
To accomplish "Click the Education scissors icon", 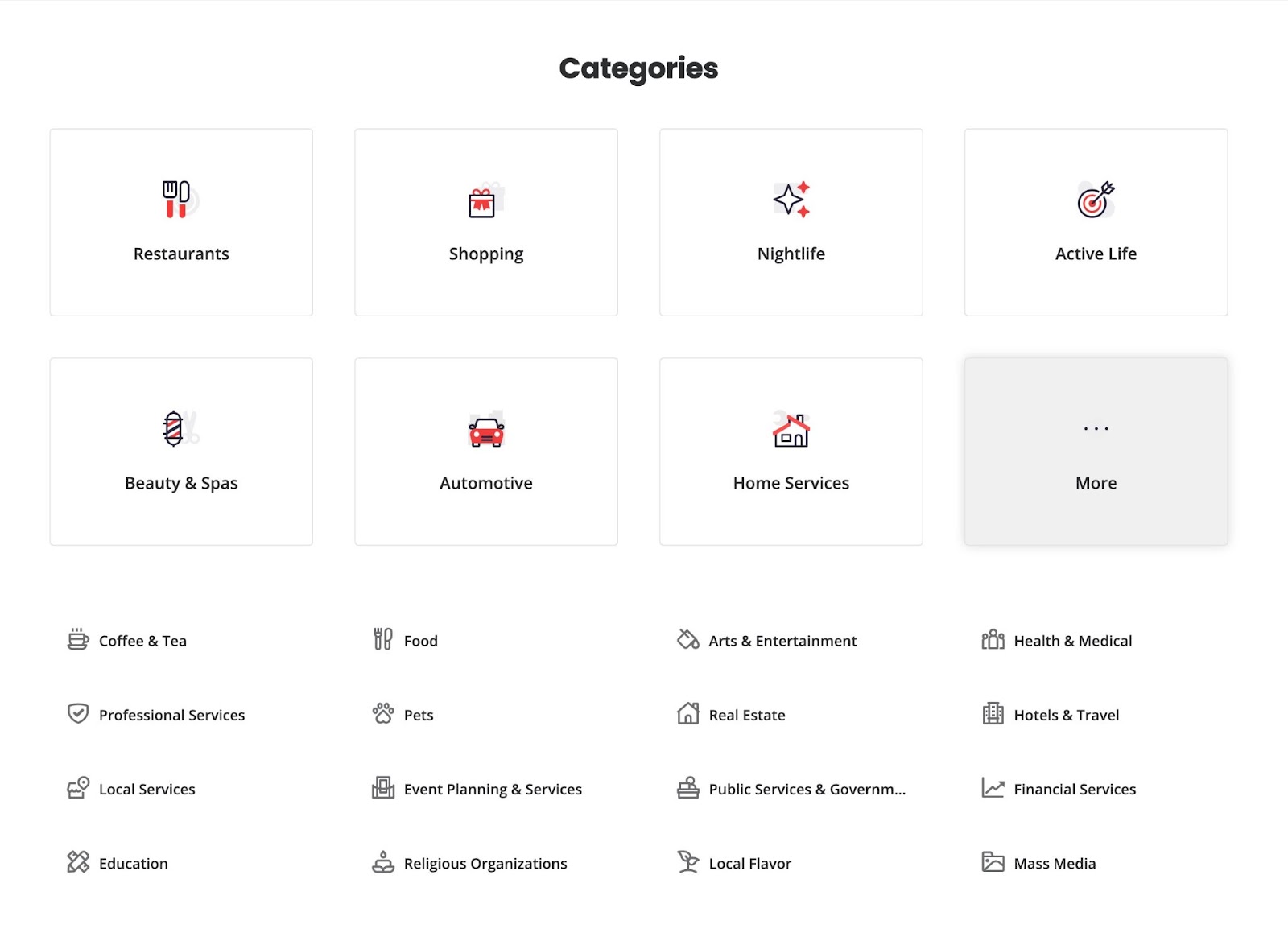I will click(x=76, y=862).
